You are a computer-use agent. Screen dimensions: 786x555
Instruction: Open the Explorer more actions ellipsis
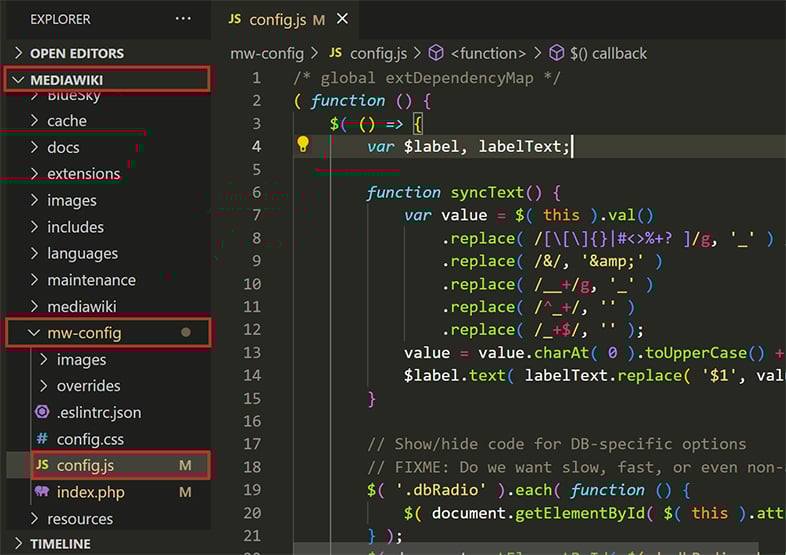(182, 19)
